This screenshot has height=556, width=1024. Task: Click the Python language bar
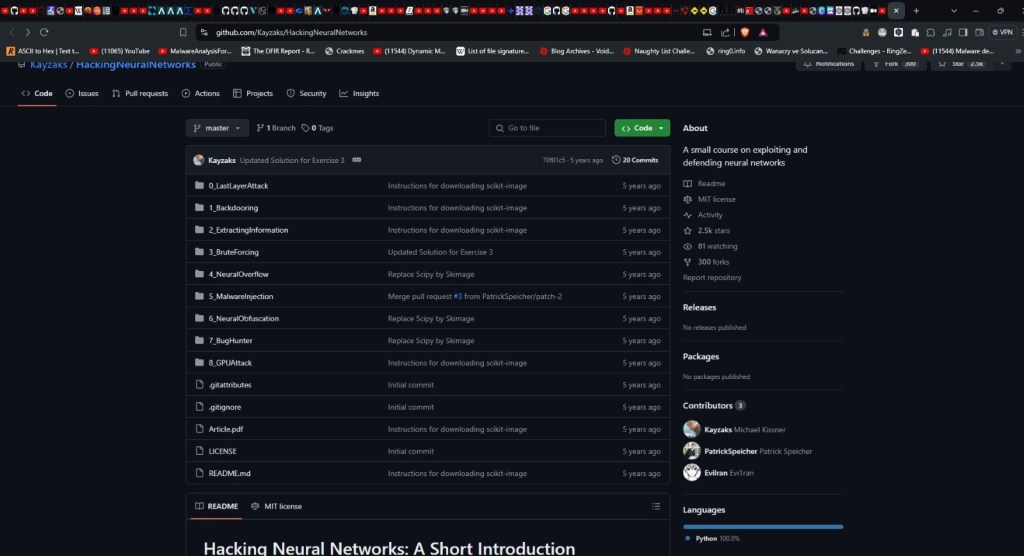click(x=762, y=526)
